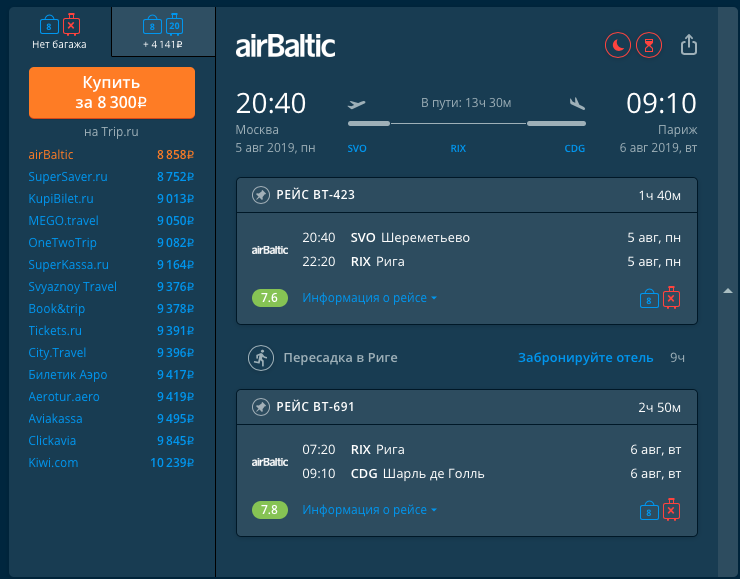Click the В пути: 13ч 30м duration text
The width and height of the screenshot is (740, 579).
pyautogui.click(x=466, y=103)
